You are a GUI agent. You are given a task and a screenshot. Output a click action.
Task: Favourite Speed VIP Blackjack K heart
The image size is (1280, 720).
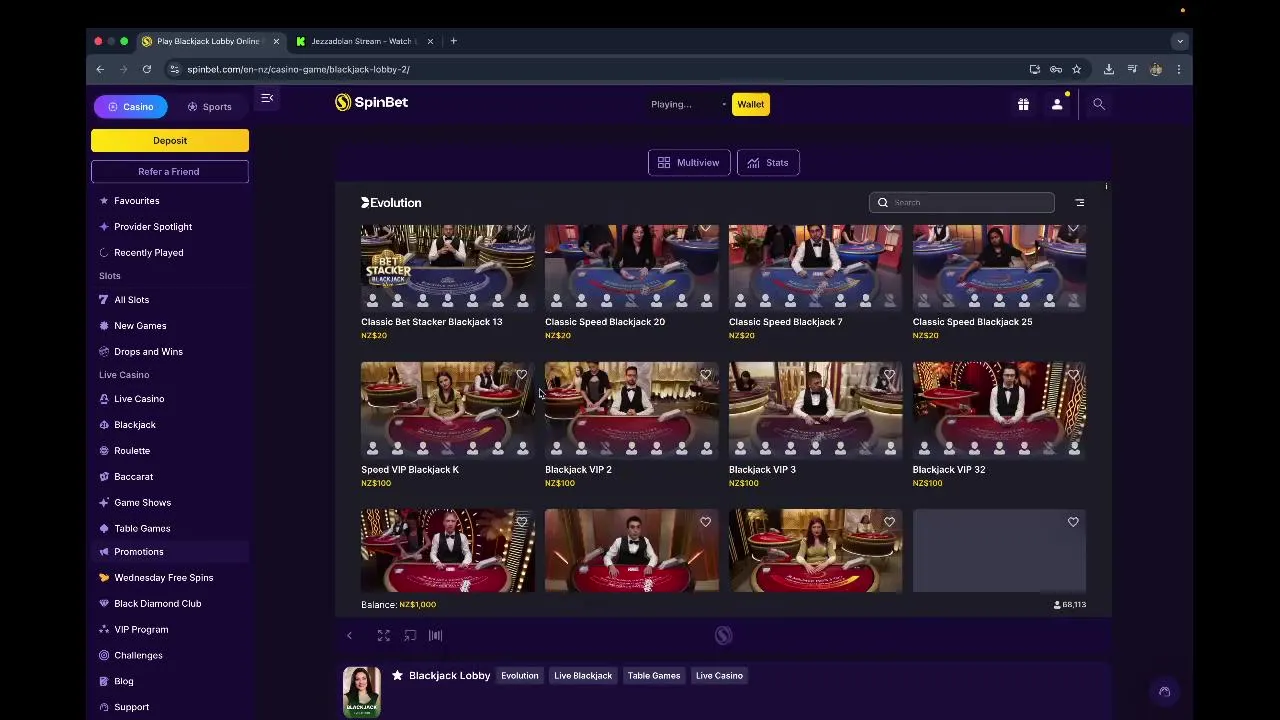[521, 375]
